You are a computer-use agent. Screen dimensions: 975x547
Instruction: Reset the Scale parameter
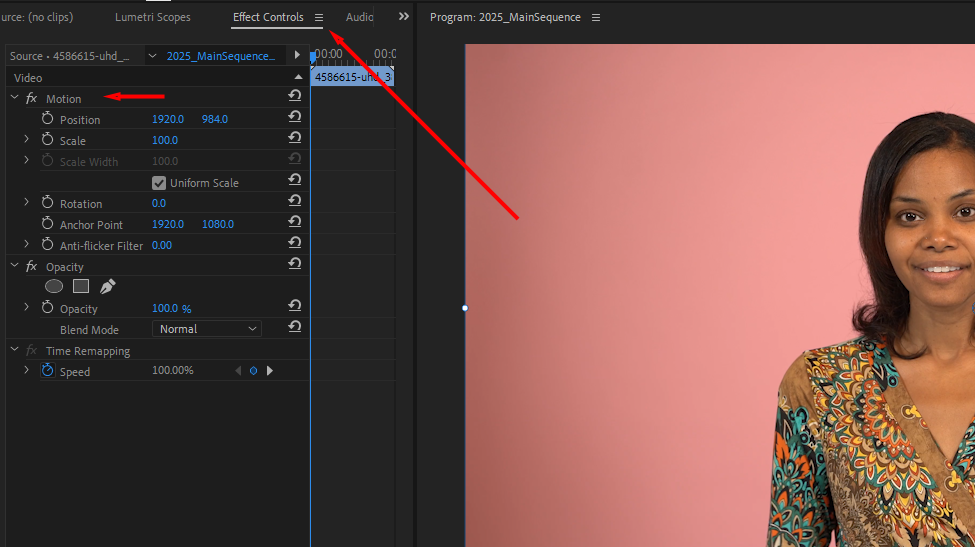pos(295,138)
